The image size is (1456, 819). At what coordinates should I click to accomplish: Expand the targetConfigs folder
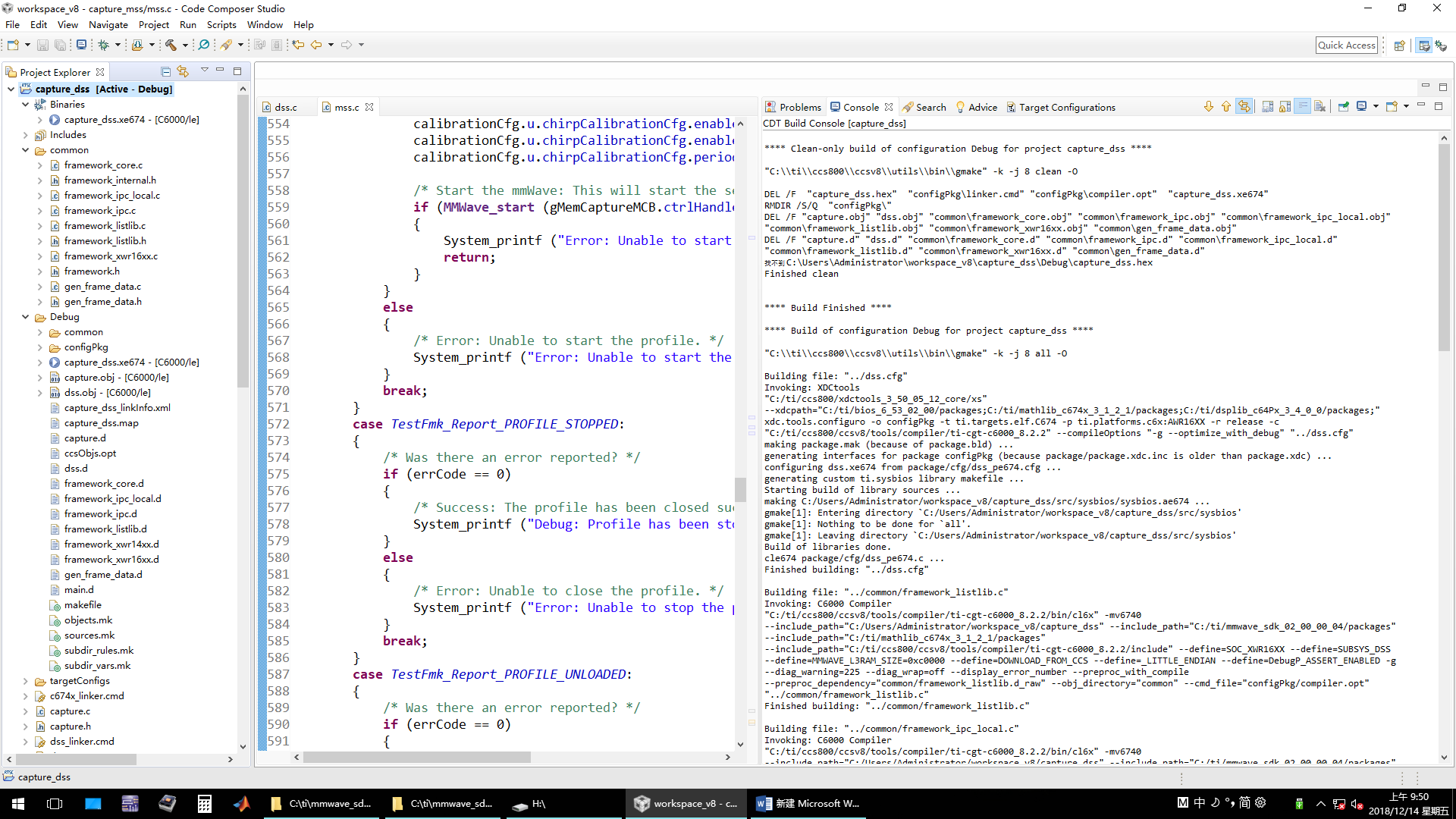[25, 681]
